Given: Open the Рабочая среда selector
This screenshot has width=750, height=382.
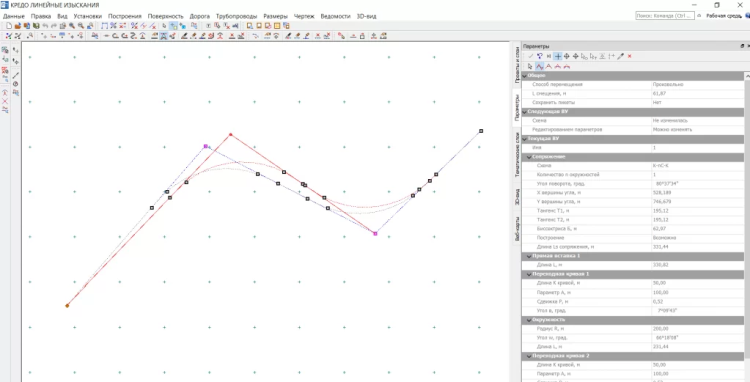Looking at the screenshot, I should (723, 16).
